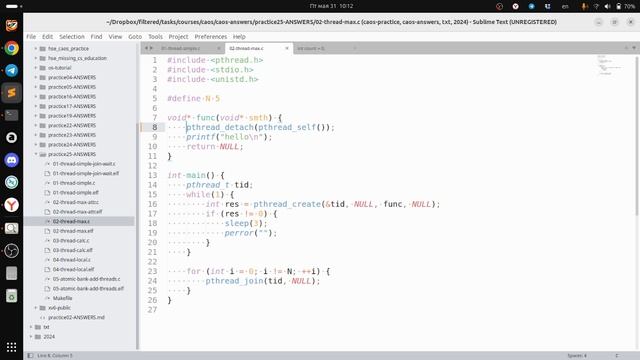
Task: Click the Telegram tray icon in the top bar
Action: [531, 6]
